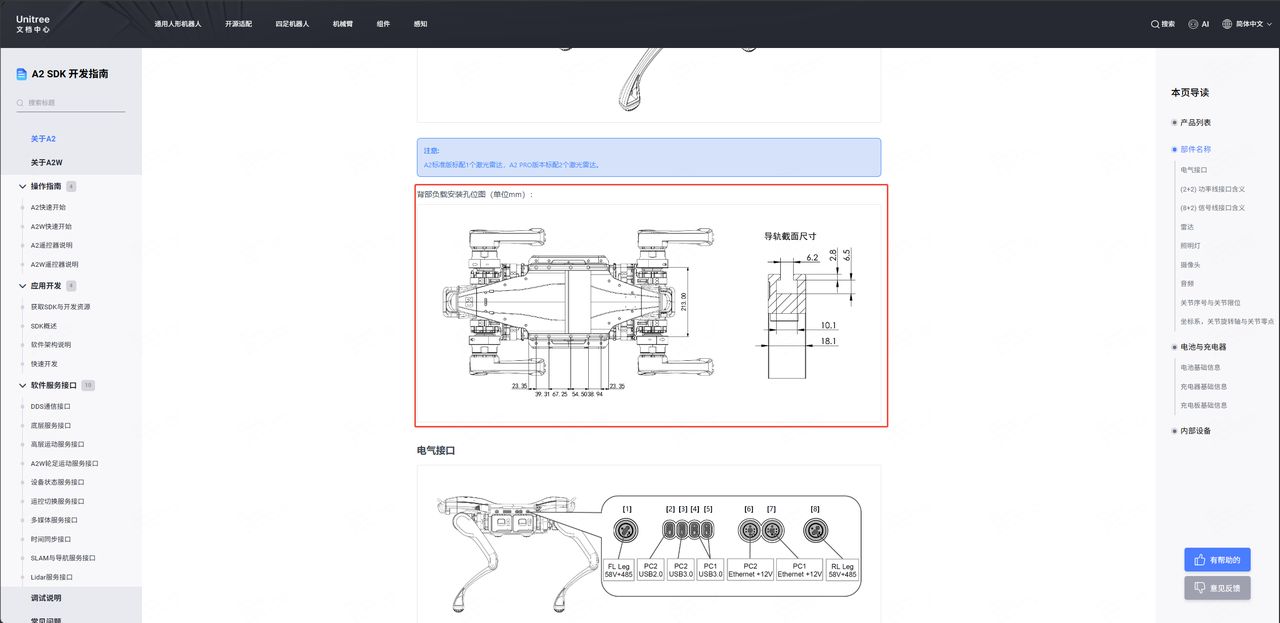Jump to (2+2) 功率线接口含义 section
This screenshot has width=1280, height=623.
pyautogui.click(x=1212, y=189)
